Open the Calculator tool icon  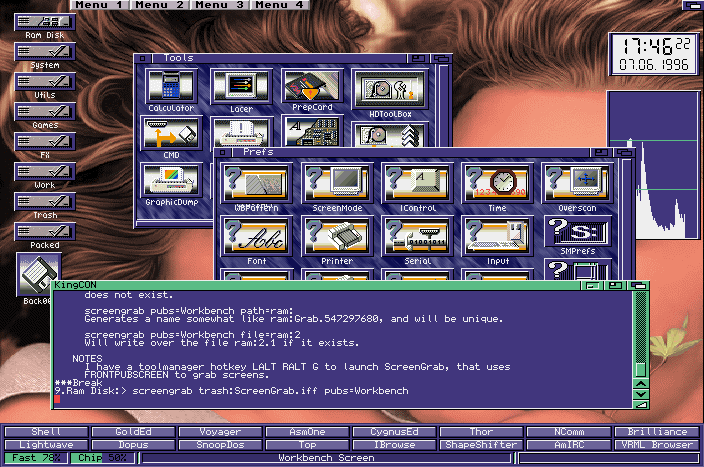[x=169, y=87]
